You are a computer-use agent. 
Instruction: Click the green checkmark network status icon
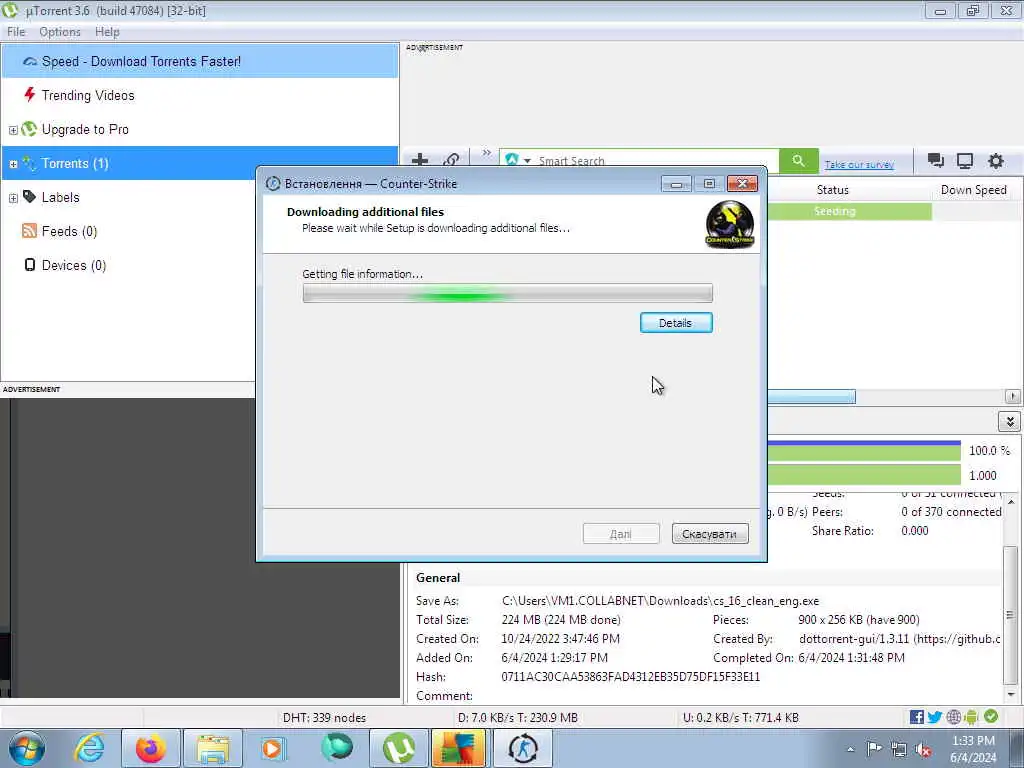click(x=991, y=716)
